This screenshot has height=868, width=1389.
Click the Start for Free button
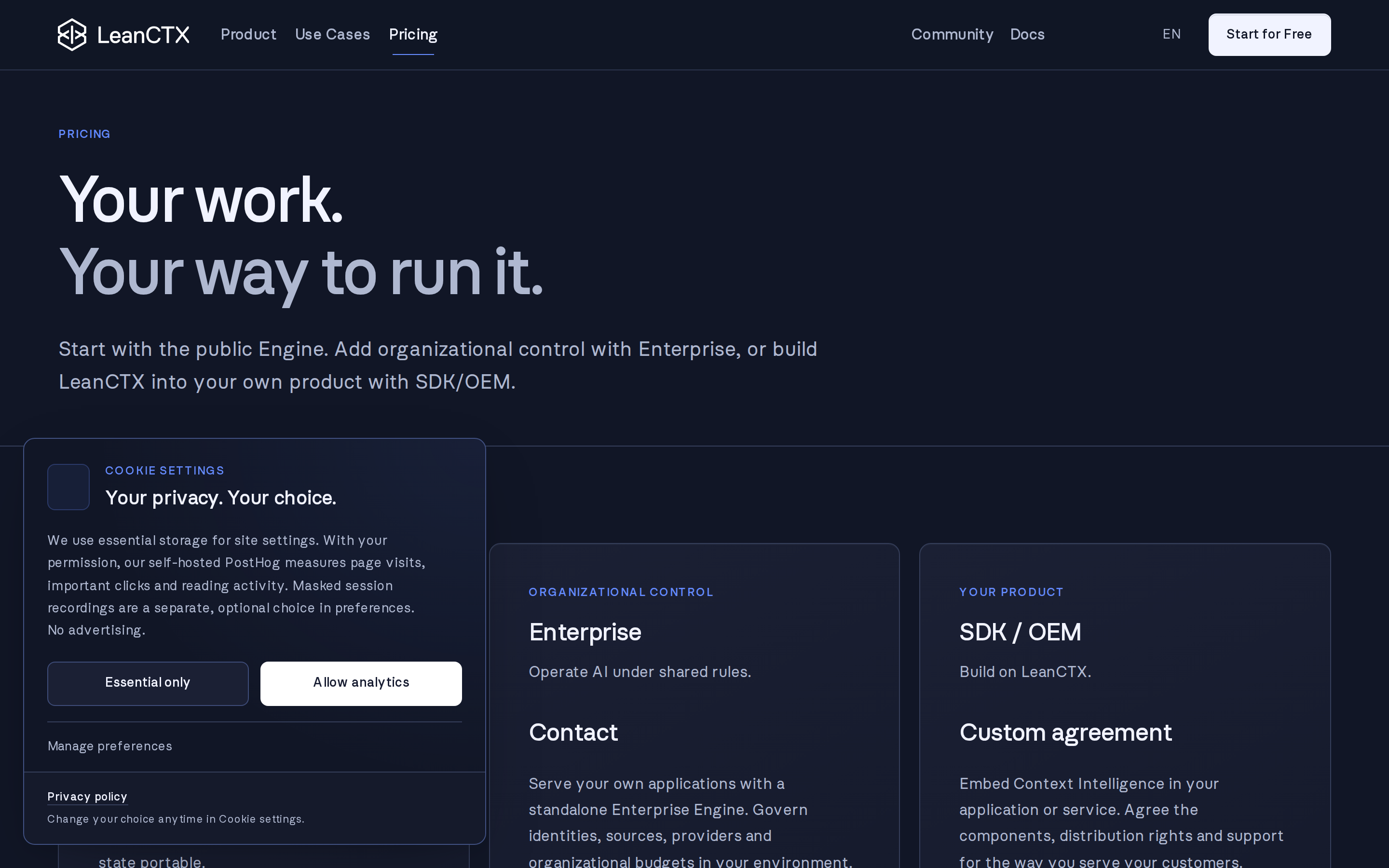(1269, 34)
